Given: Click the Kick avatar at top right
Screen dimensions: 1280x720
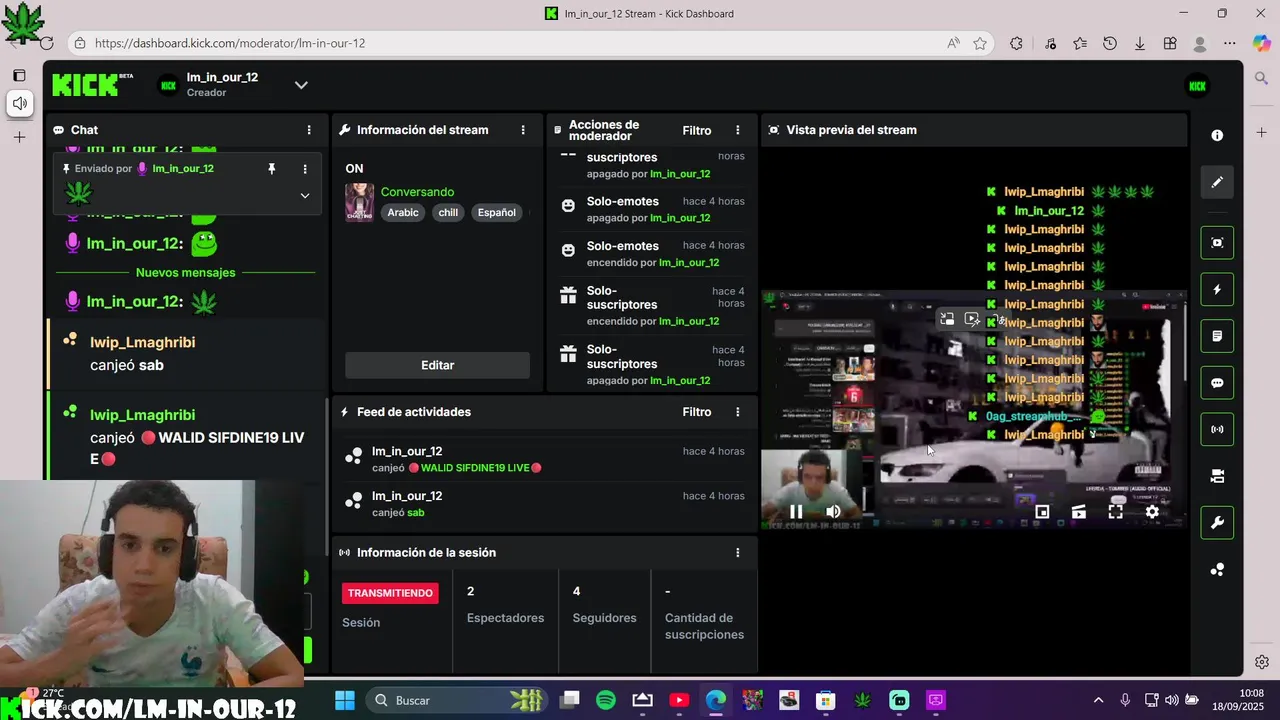Looking at the screenshot, I should coord(1197,86).
